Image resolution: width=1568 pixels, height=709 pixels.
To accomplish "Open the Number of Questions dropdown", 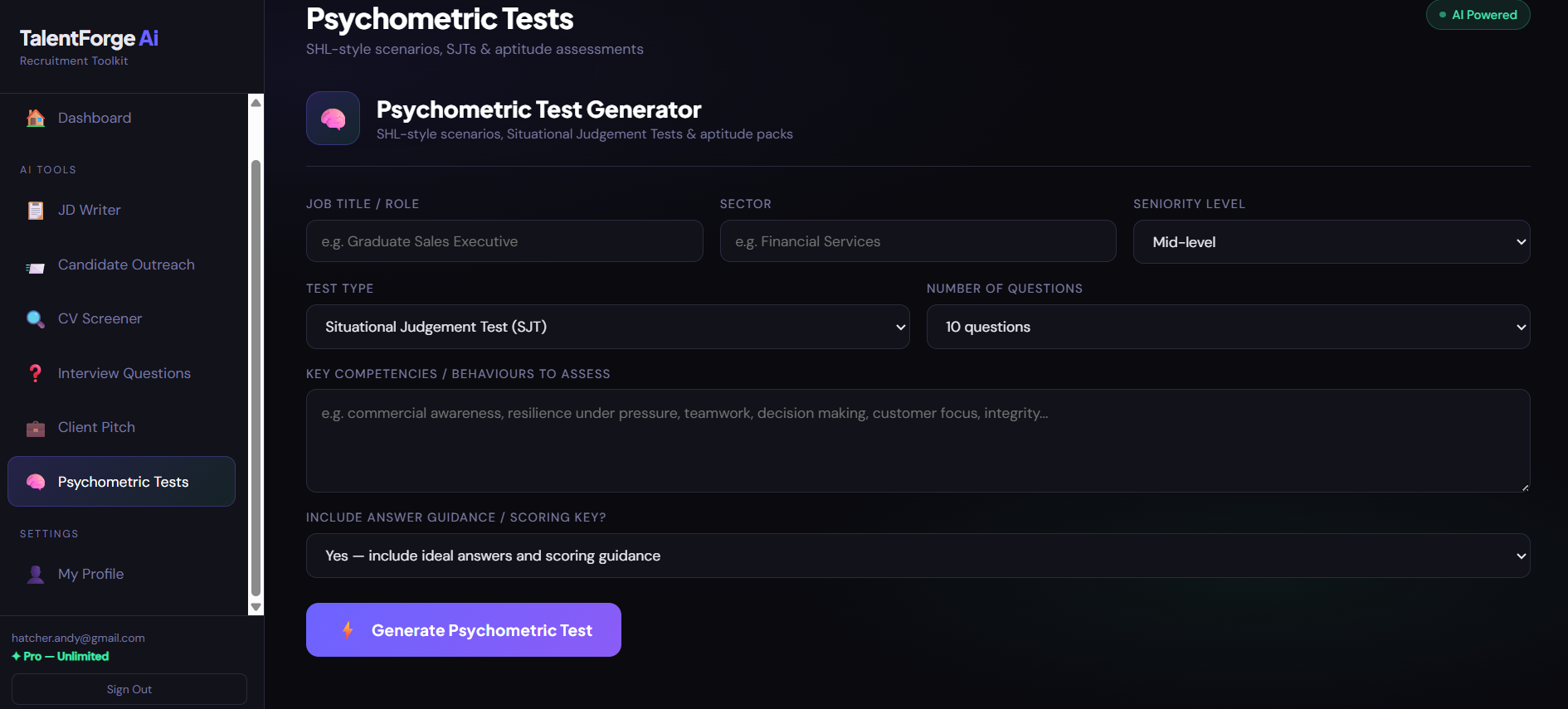I will [x=1228, y=327].
